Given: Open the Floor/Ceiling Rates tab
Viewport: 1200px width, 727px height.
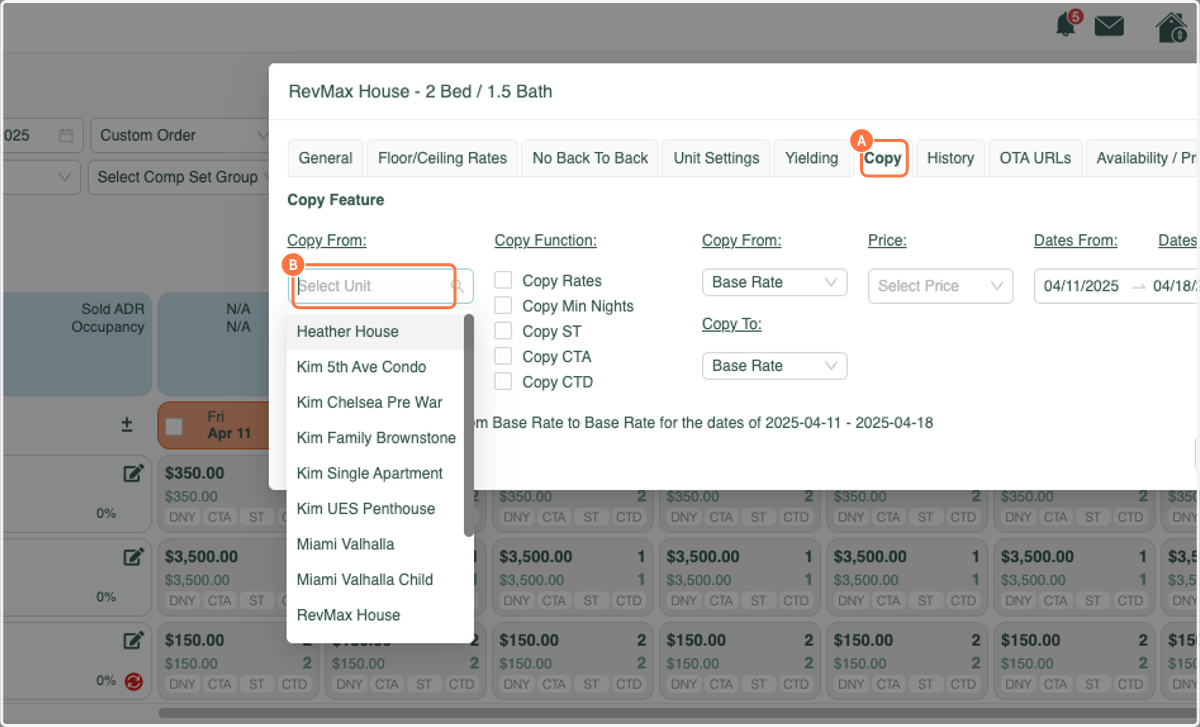Looking at the screenshot, I should tap(442, 158).
